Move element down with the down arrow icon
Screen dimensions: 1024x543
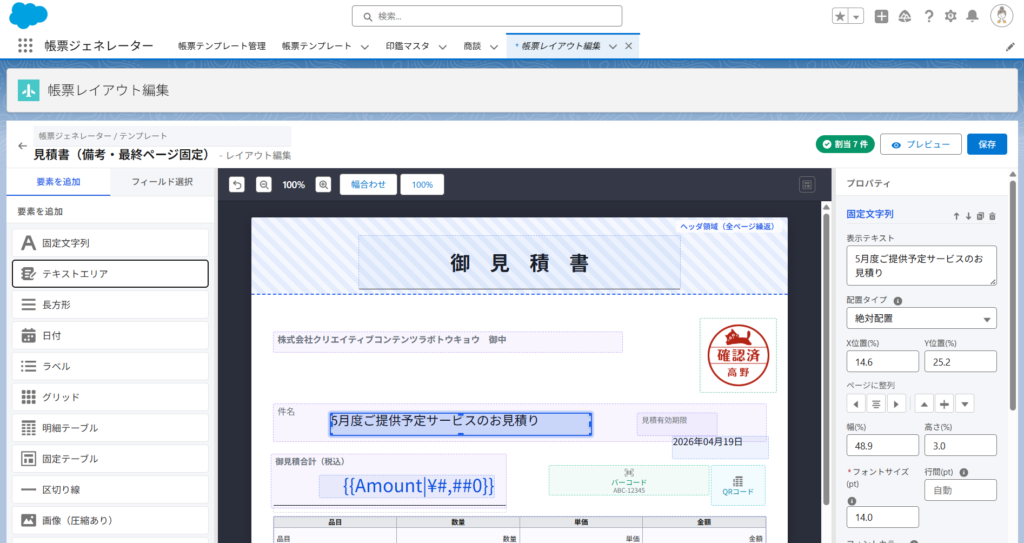coord(968,216)
